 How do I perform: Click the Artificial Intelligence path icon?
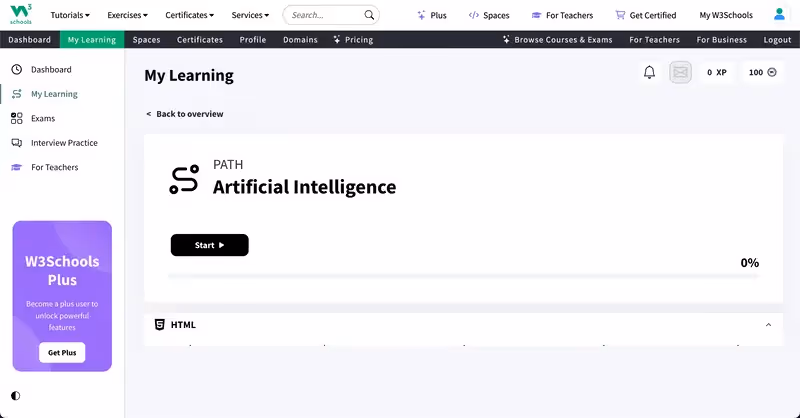(x=184, y=179)
